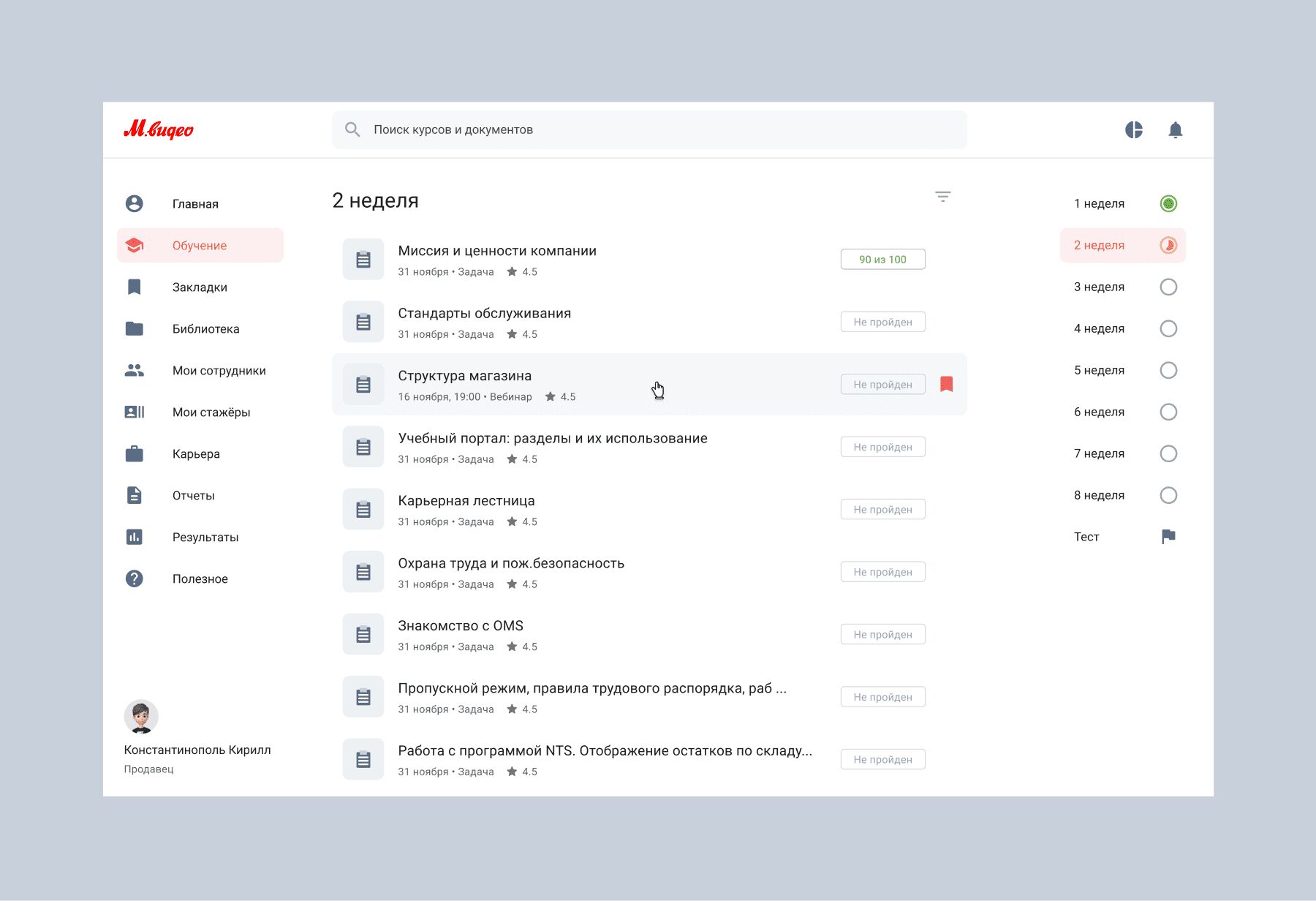The width and height of the screenshot is (1316, 901).
Task: Select the 3 неделя radio circle
Action: pos(1168,287)
